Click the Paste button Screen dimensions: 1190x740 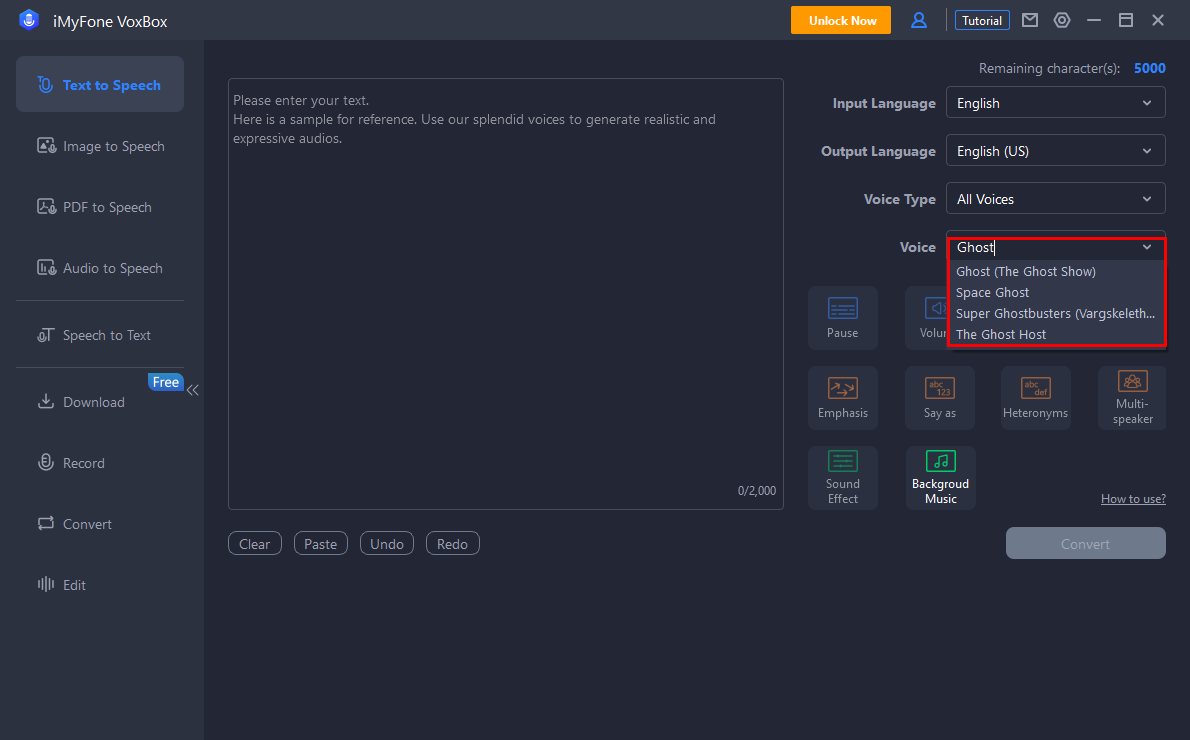click(320, 543)
